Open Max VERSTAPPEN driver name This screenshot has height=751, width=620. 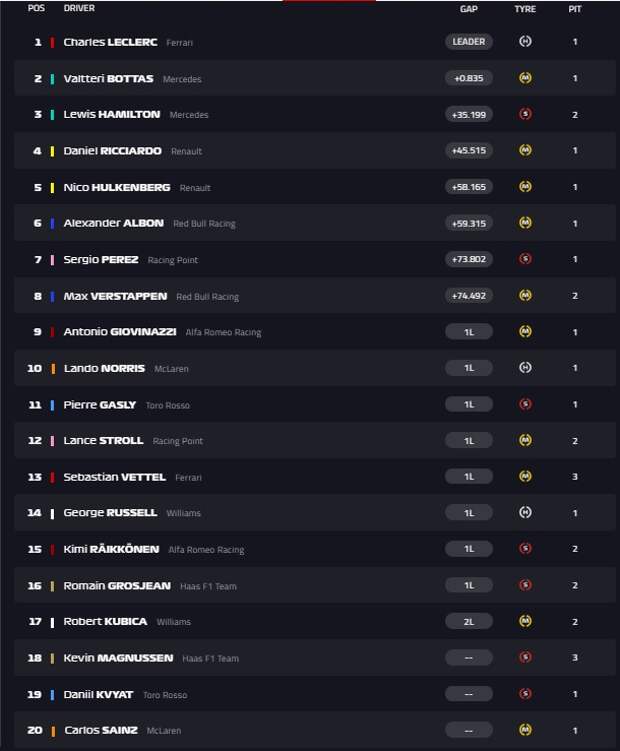pos(115,296)
